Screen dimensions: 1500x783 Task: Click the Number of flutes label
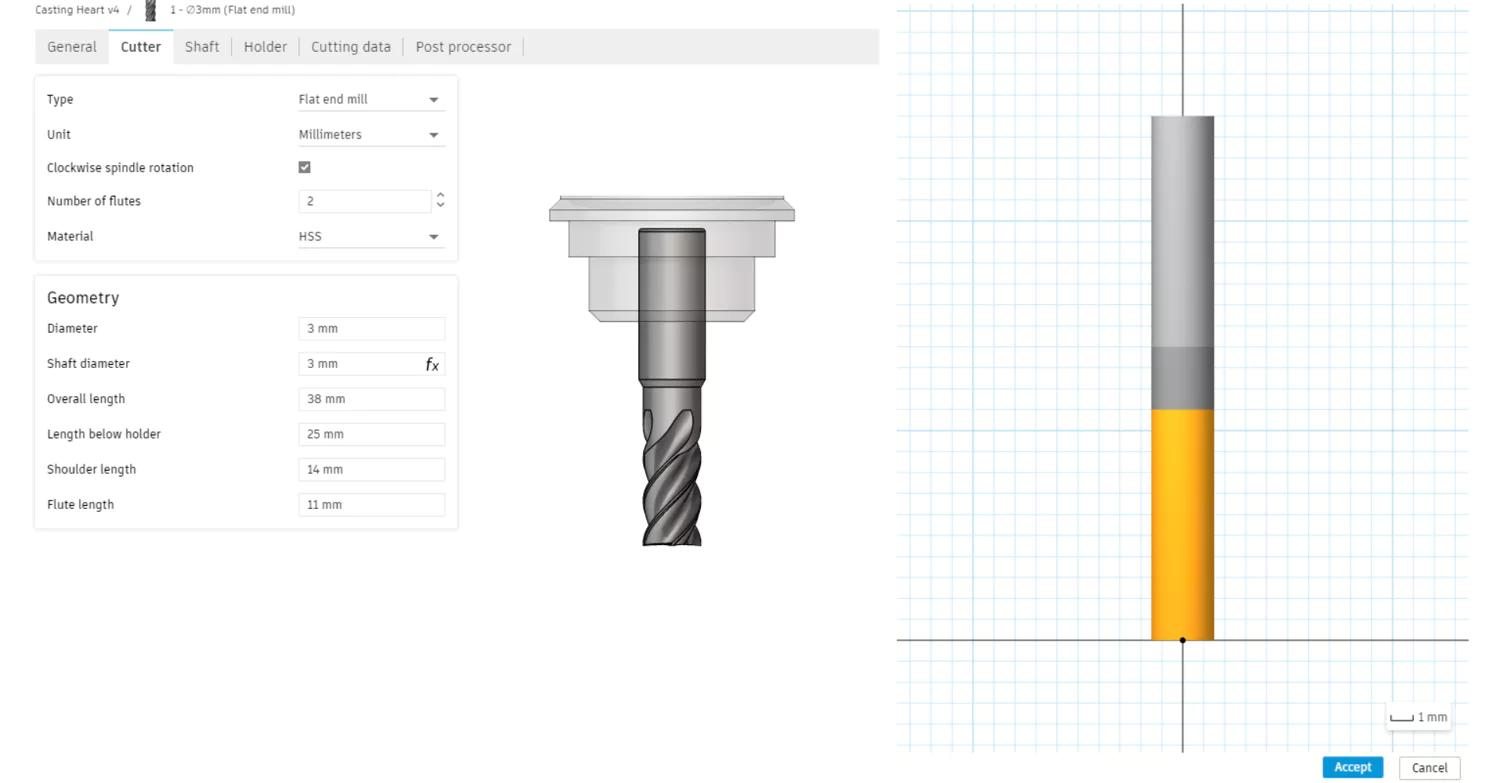point(94,201)
